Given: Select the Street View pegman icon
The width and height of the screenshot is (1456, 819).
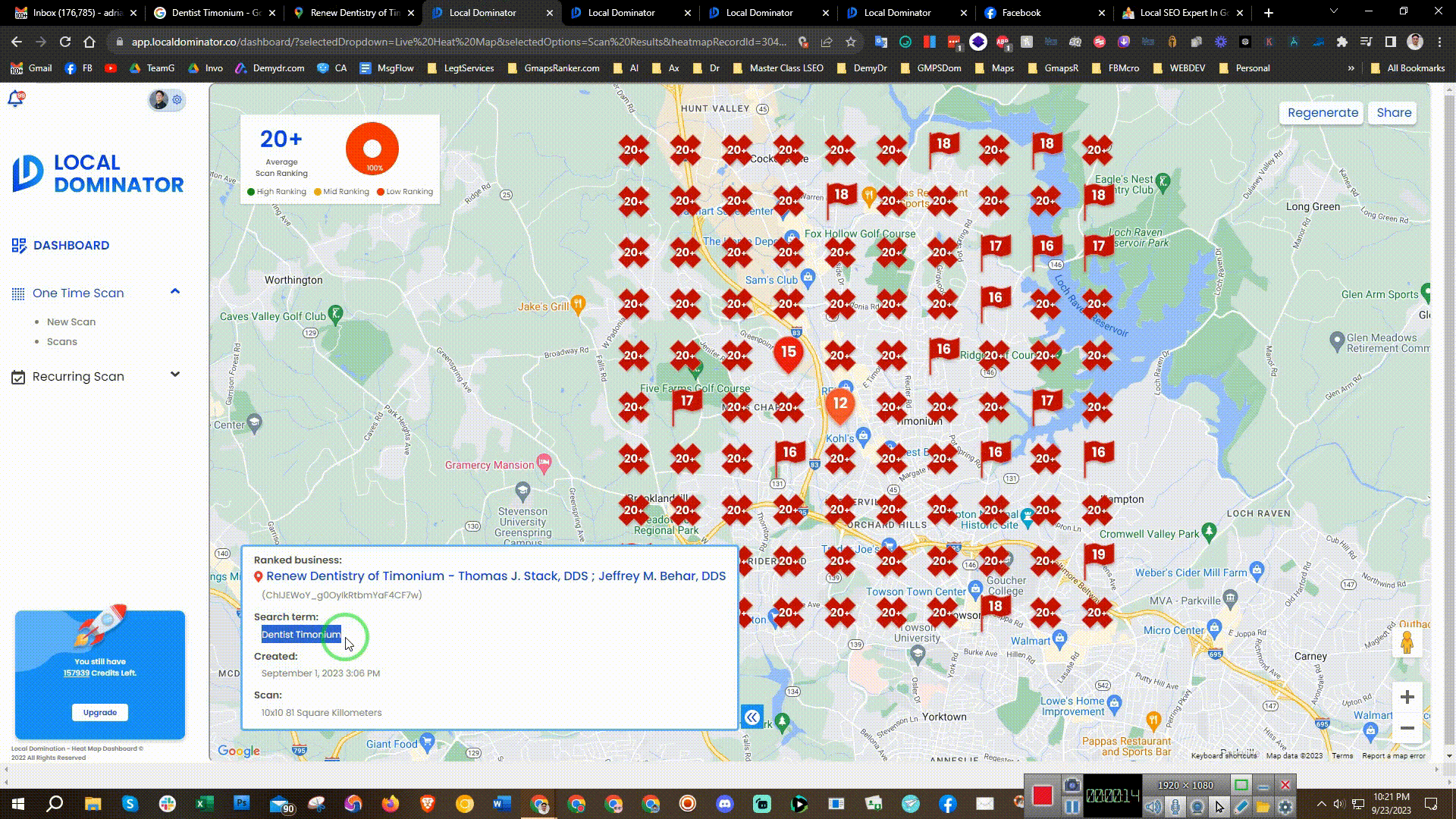Looking at the screenshot, I should (1407, 643).
